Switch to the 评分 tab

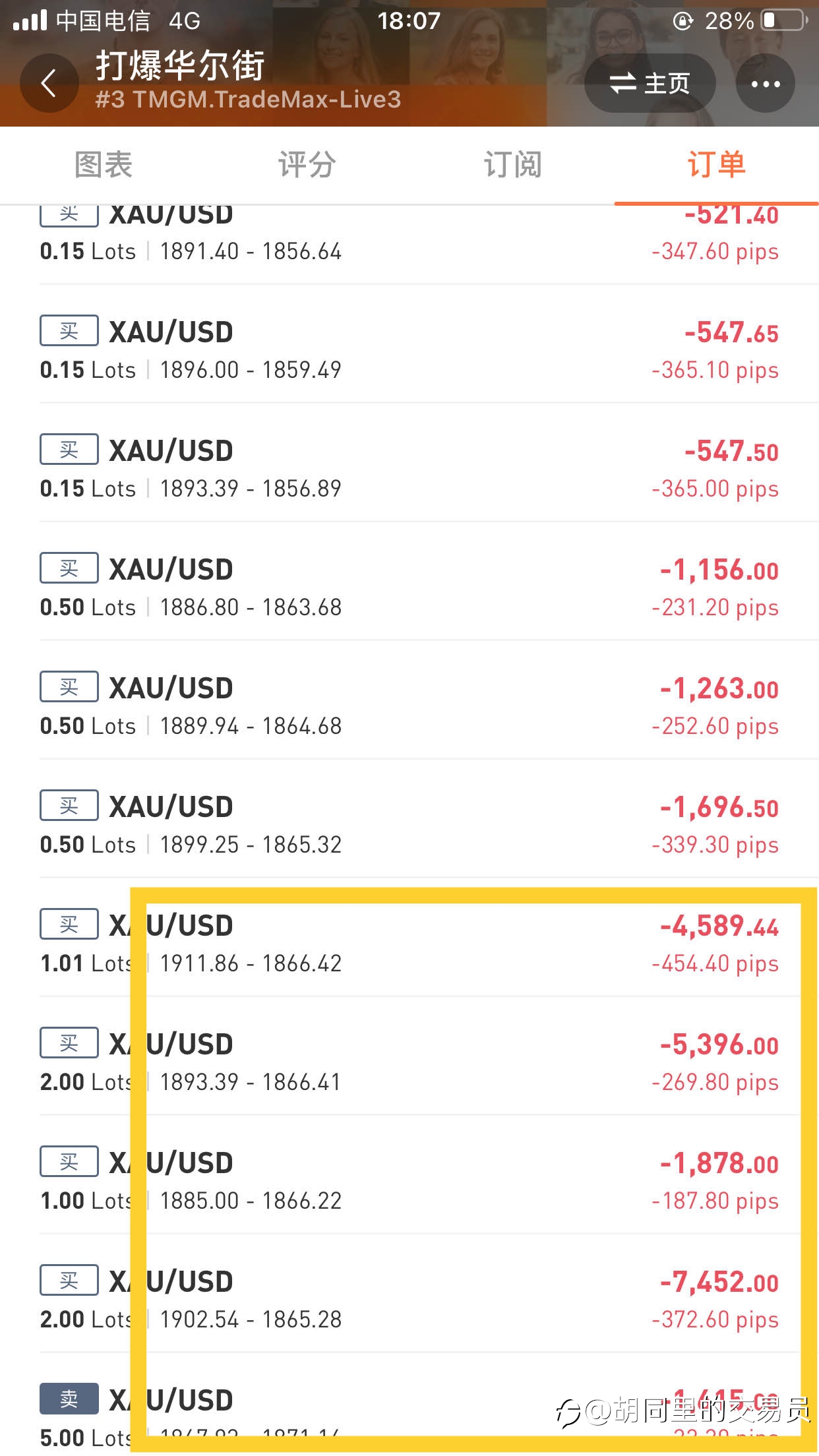[307, 165]
